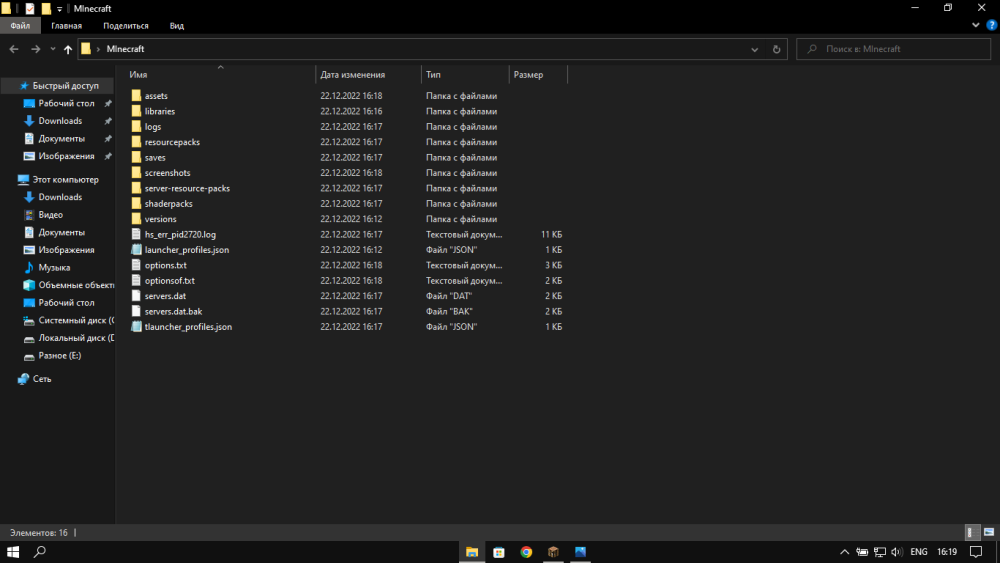Open Google Chrome from the taskbar
The image size is (1000, 563).
pyautogui.click(x=526, y=552)
